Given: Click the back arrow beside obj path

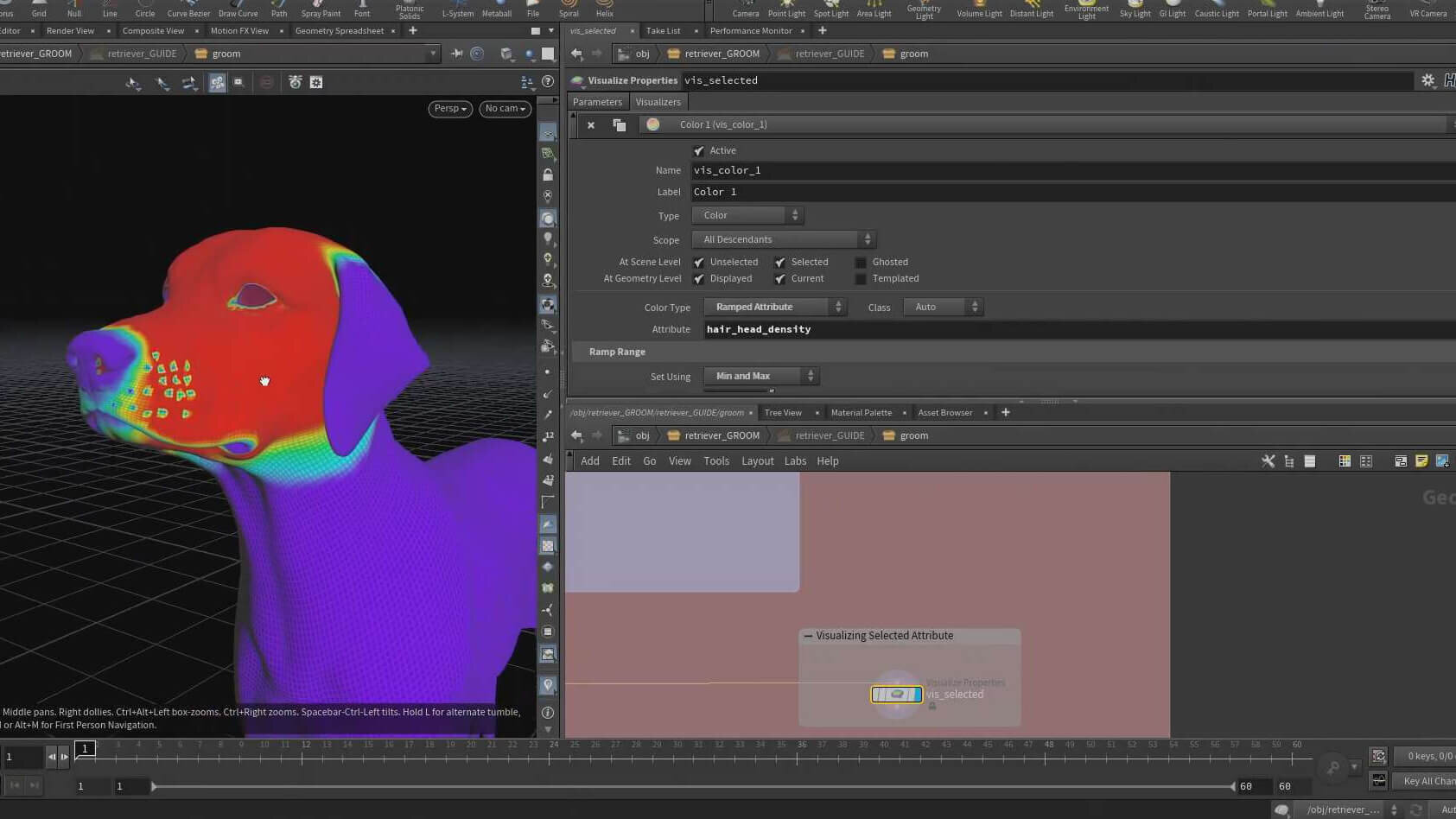Looking at the screenshot, I should click(x=576, y=54).
